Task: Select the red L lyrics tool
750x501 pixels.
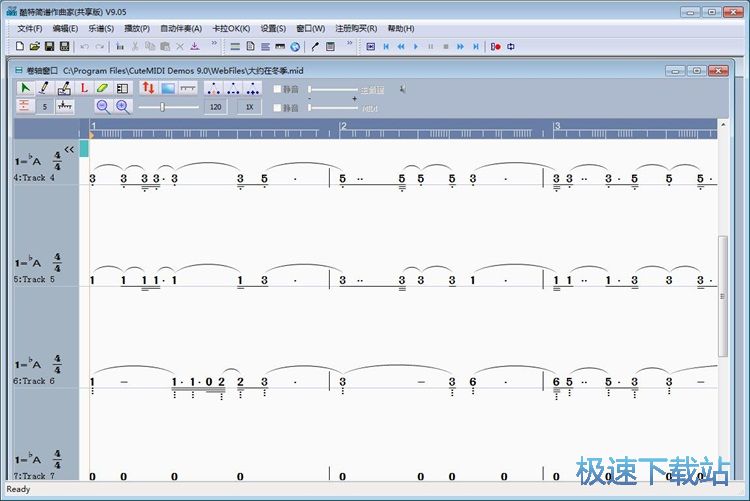Action: [84, 88]
